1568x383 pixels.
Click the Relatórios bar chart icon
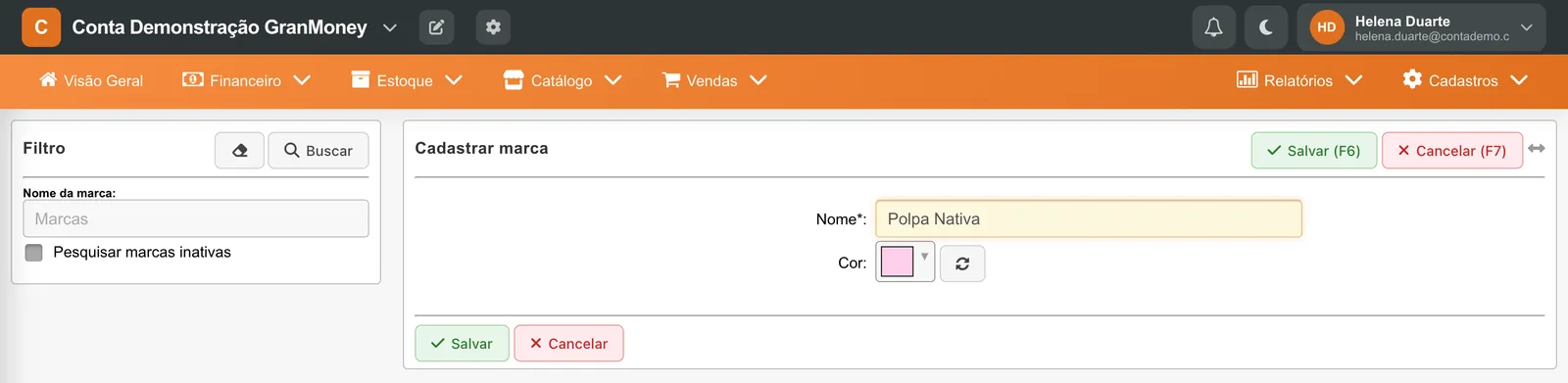click(x=1247, y=79)
